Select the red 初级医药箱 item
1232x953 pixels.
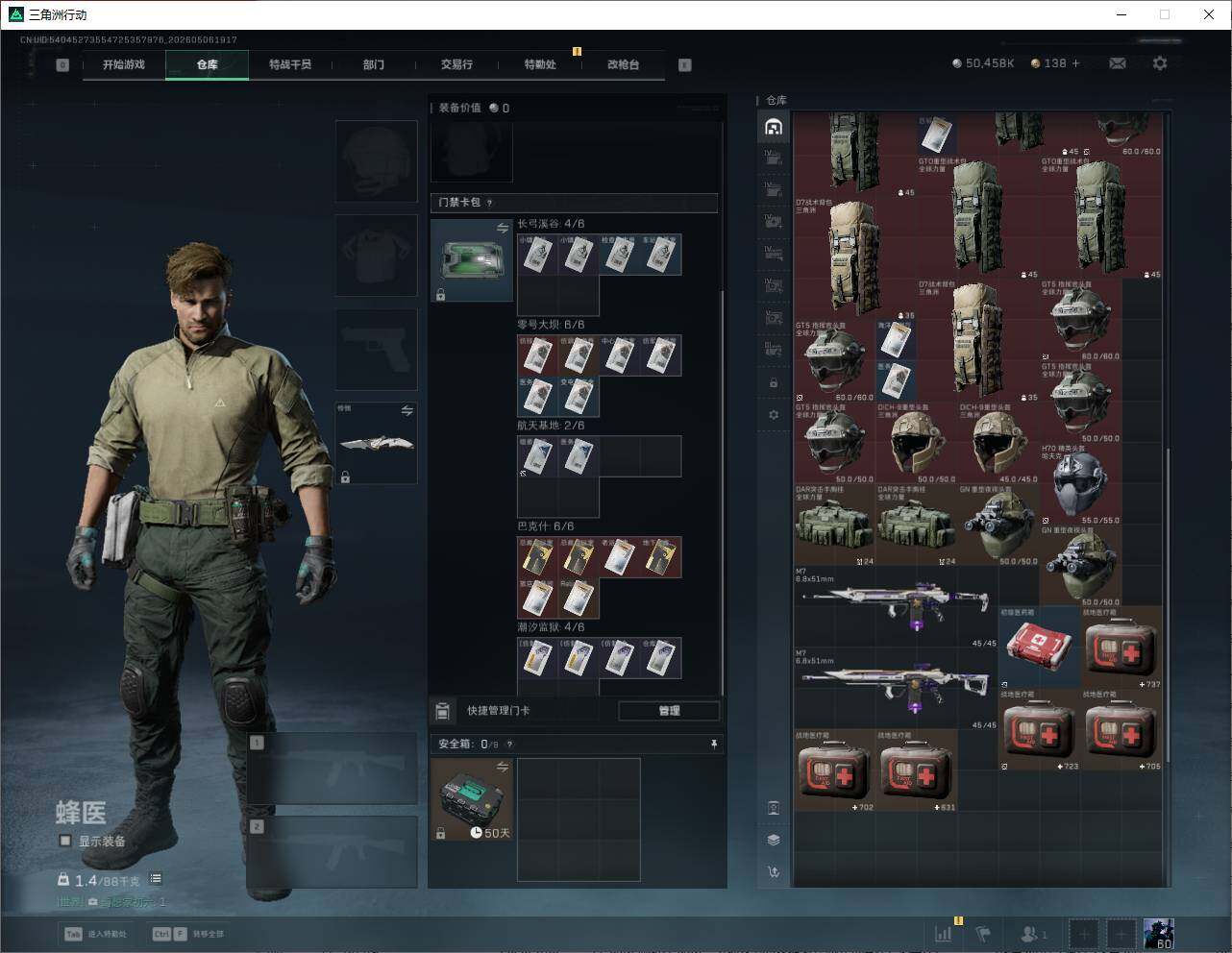click(1039, 647)
